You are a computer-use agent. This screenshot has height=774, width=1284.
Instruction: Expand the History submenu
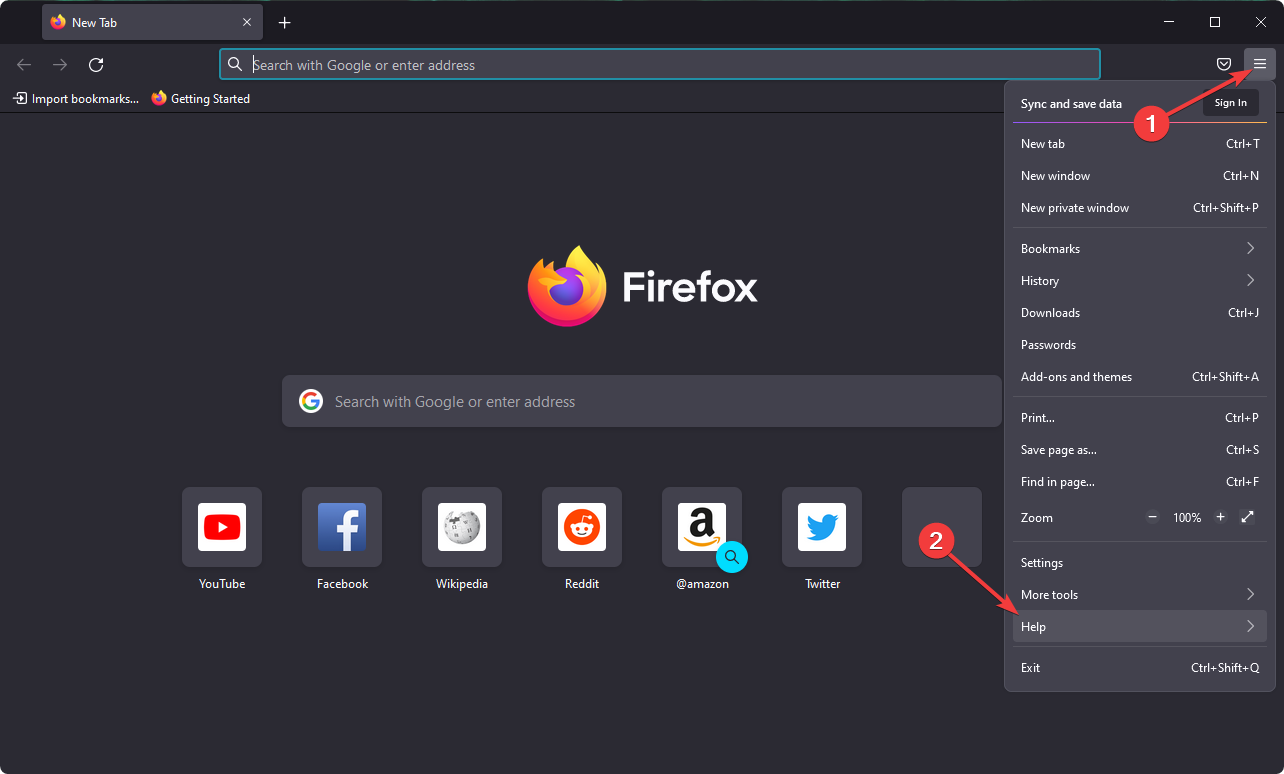click(x=1140, y=280)
